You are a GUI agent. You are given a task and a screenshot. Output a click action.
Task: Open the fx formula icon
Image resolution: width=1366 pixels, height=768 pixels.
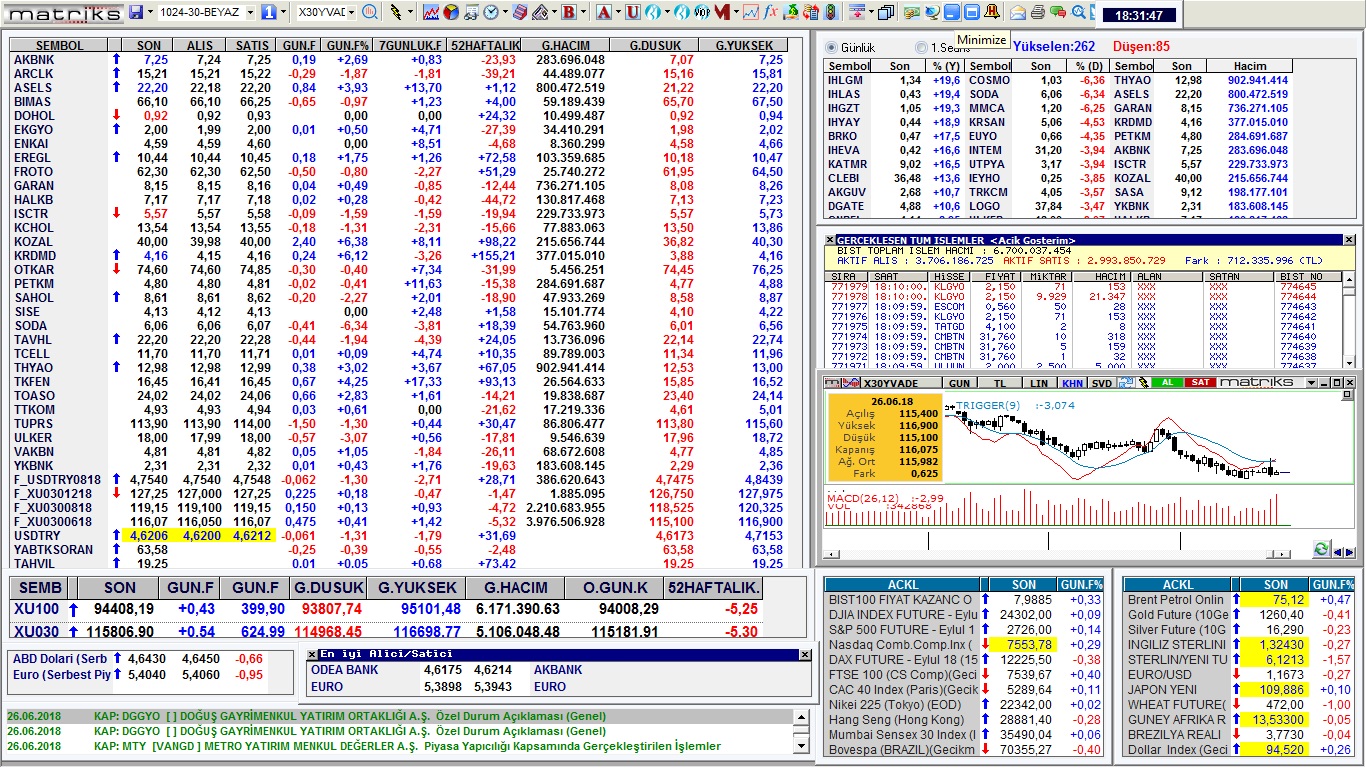point(771,12)
